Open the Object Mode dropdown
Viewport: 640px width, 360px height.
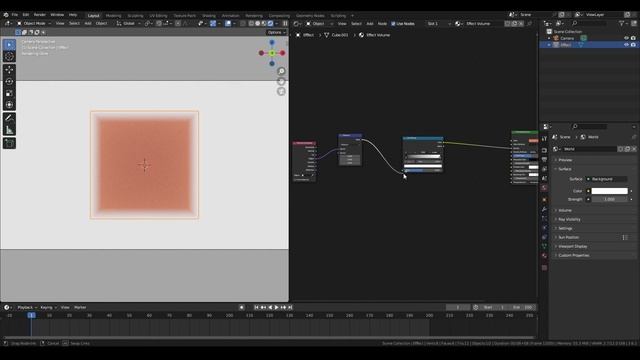(33, 23)
